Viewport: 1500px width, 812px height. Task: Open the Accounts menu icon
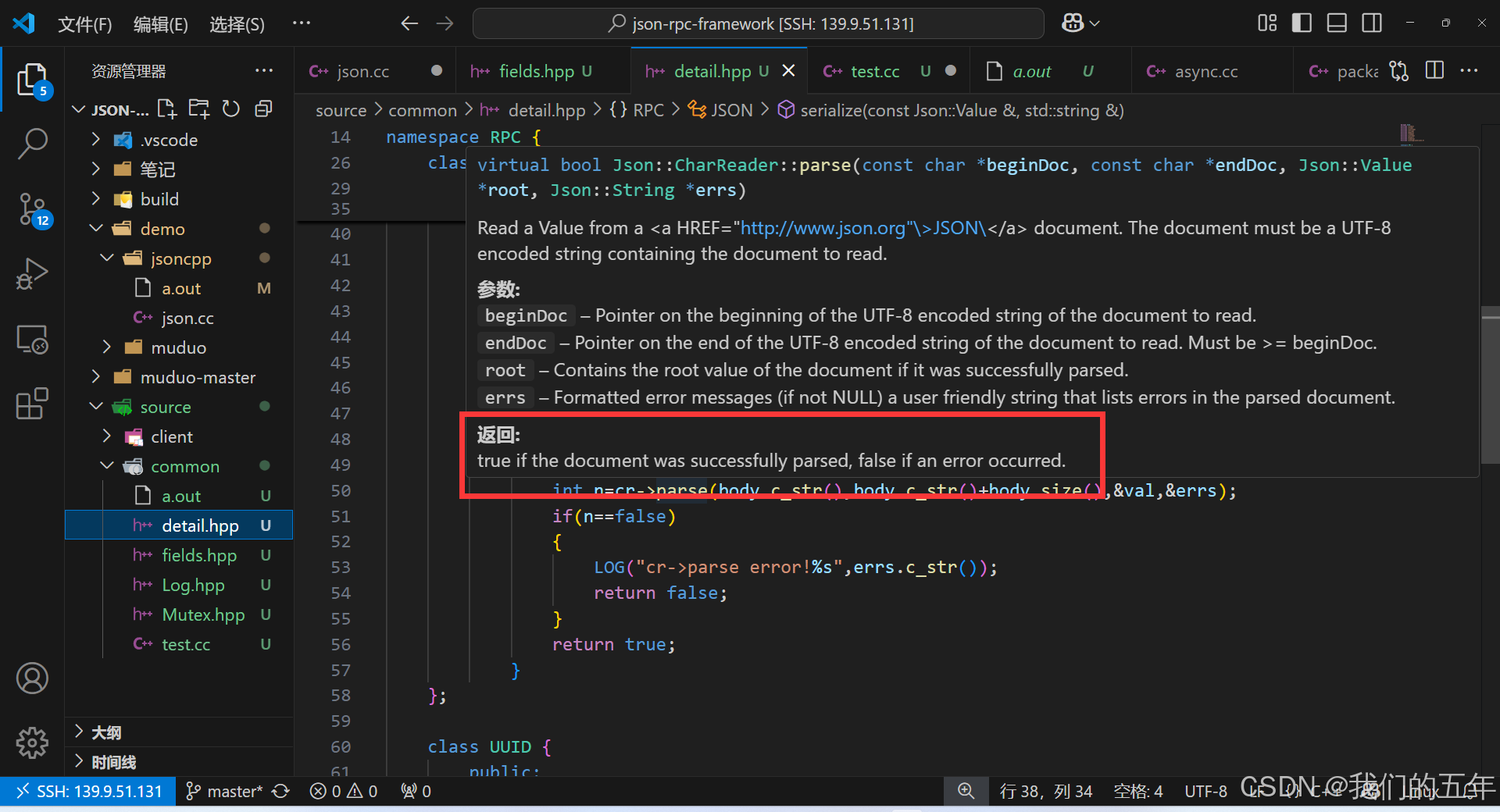32,678
